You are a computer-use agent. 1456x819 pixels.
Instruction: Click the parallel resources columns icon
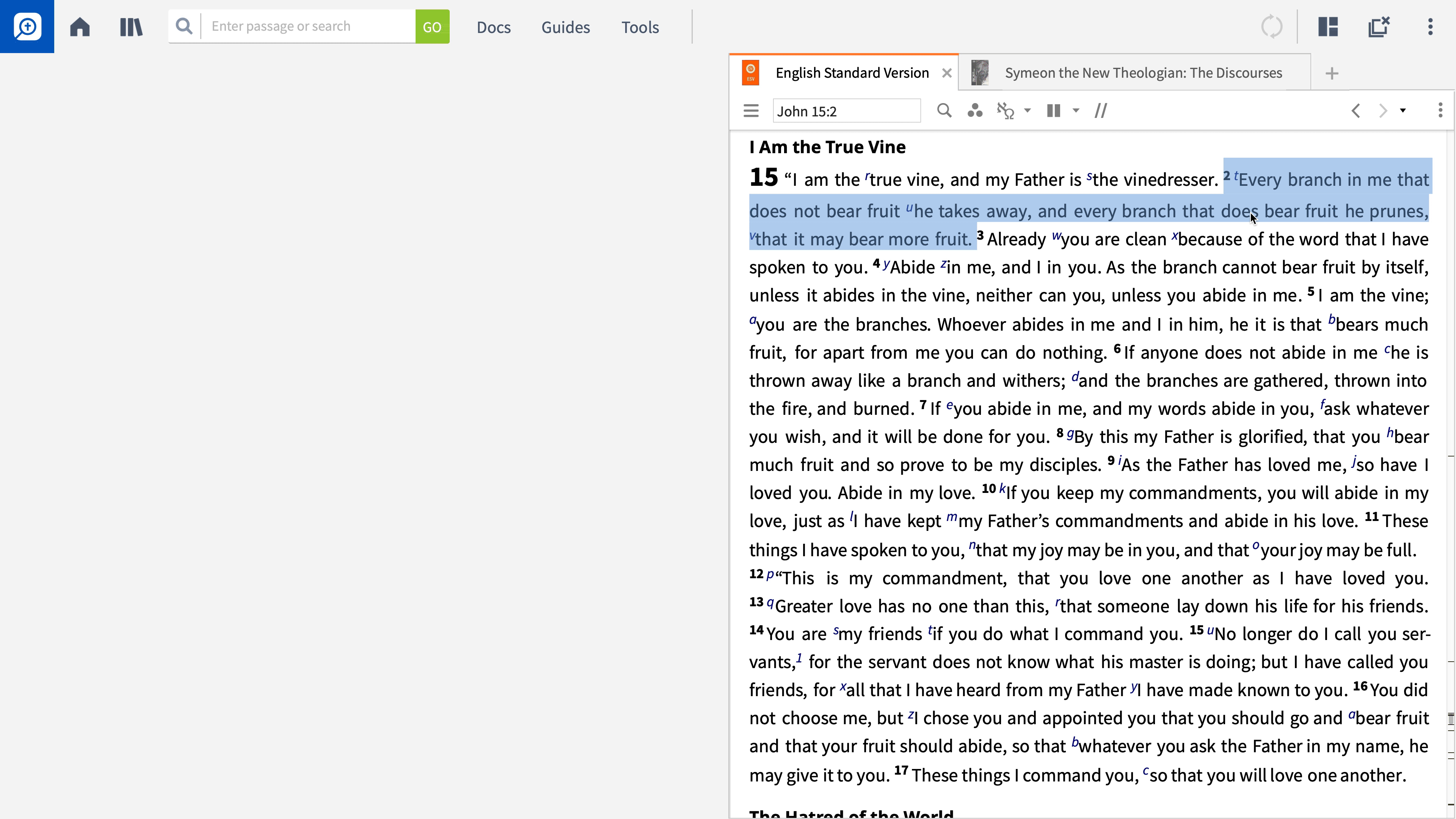pyautogui.click(x=1054, y=111)
